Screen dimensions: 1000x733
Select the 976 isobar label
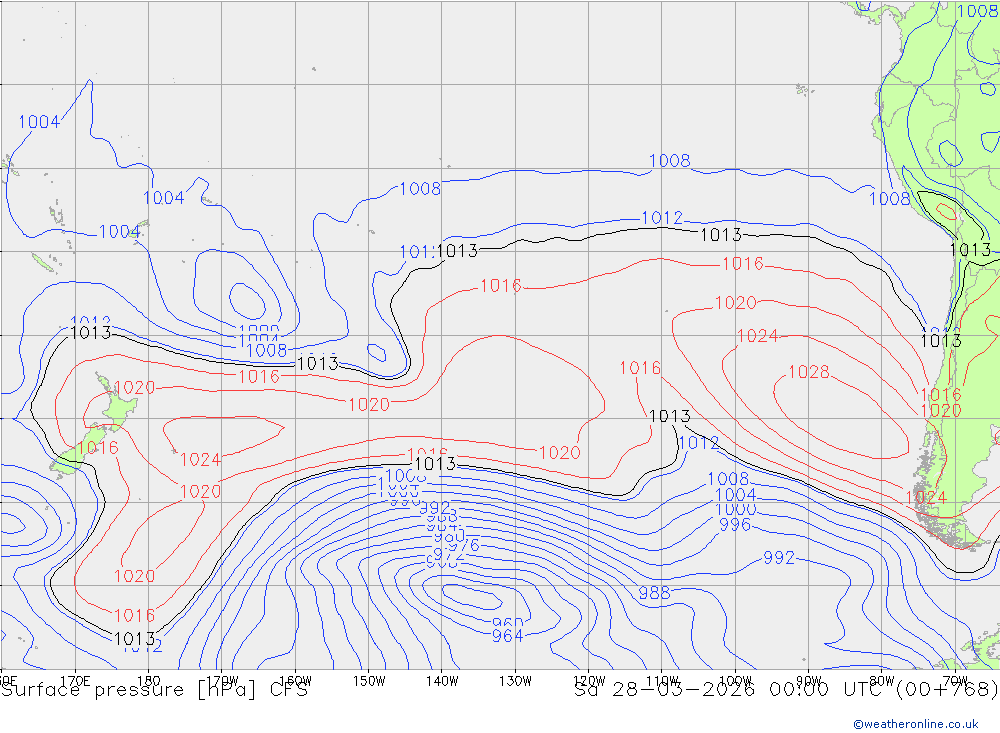(463, 545)
